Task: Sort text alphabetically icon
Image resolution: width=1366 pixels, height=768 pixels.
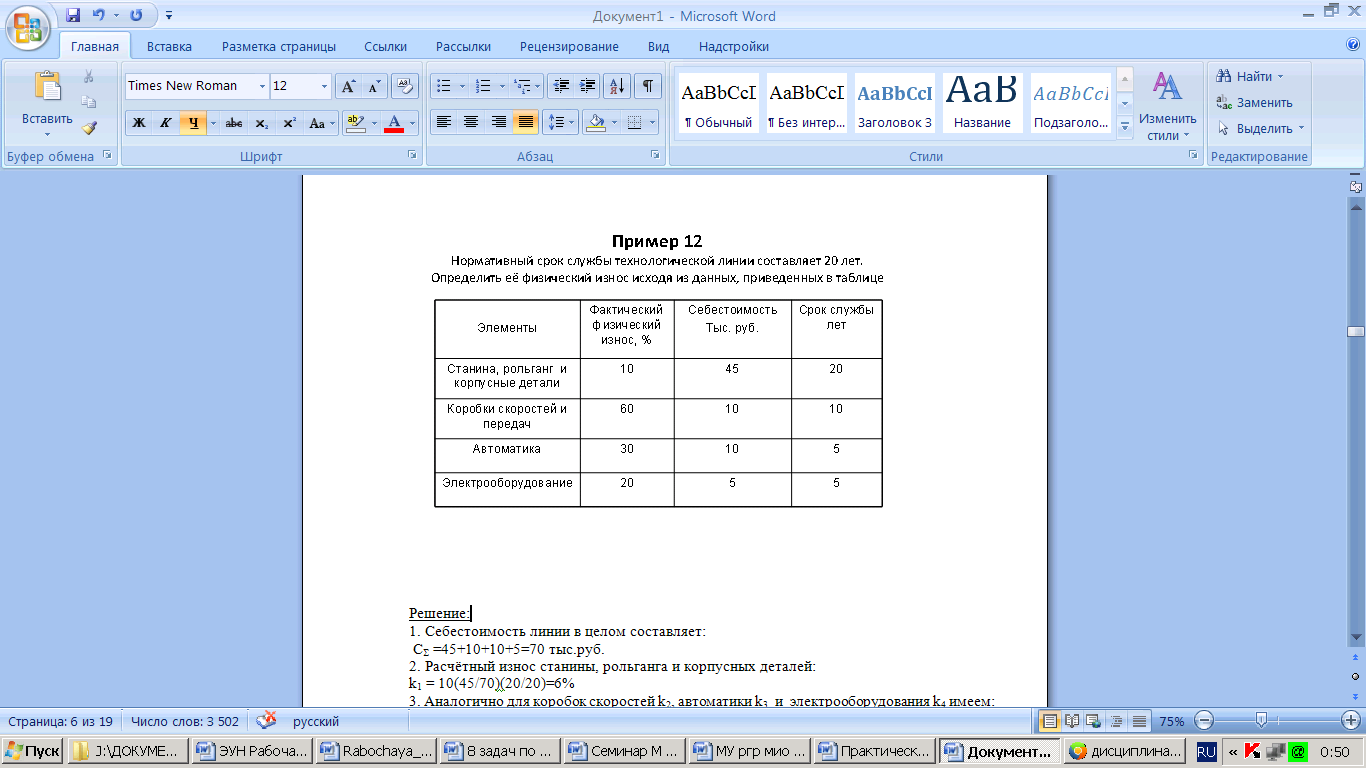Action: tap(618, 86)
